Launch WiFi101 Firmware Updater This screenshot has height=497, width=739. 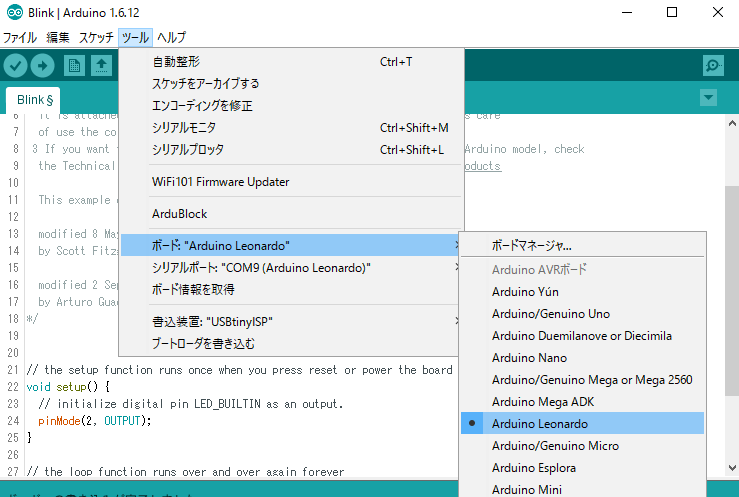[290, 182]
